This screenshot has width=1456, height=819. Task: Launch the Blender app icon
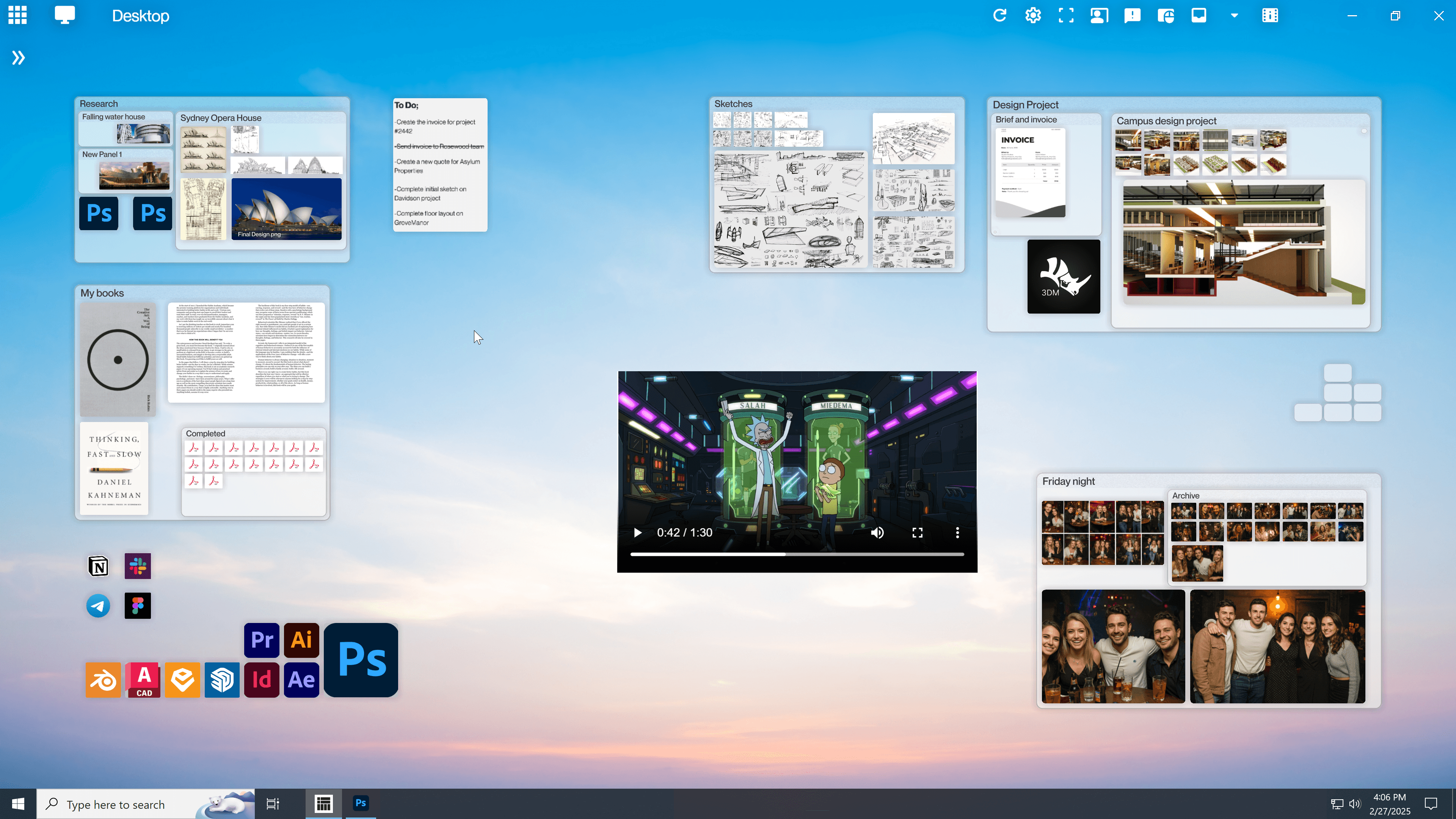point(103,679)
